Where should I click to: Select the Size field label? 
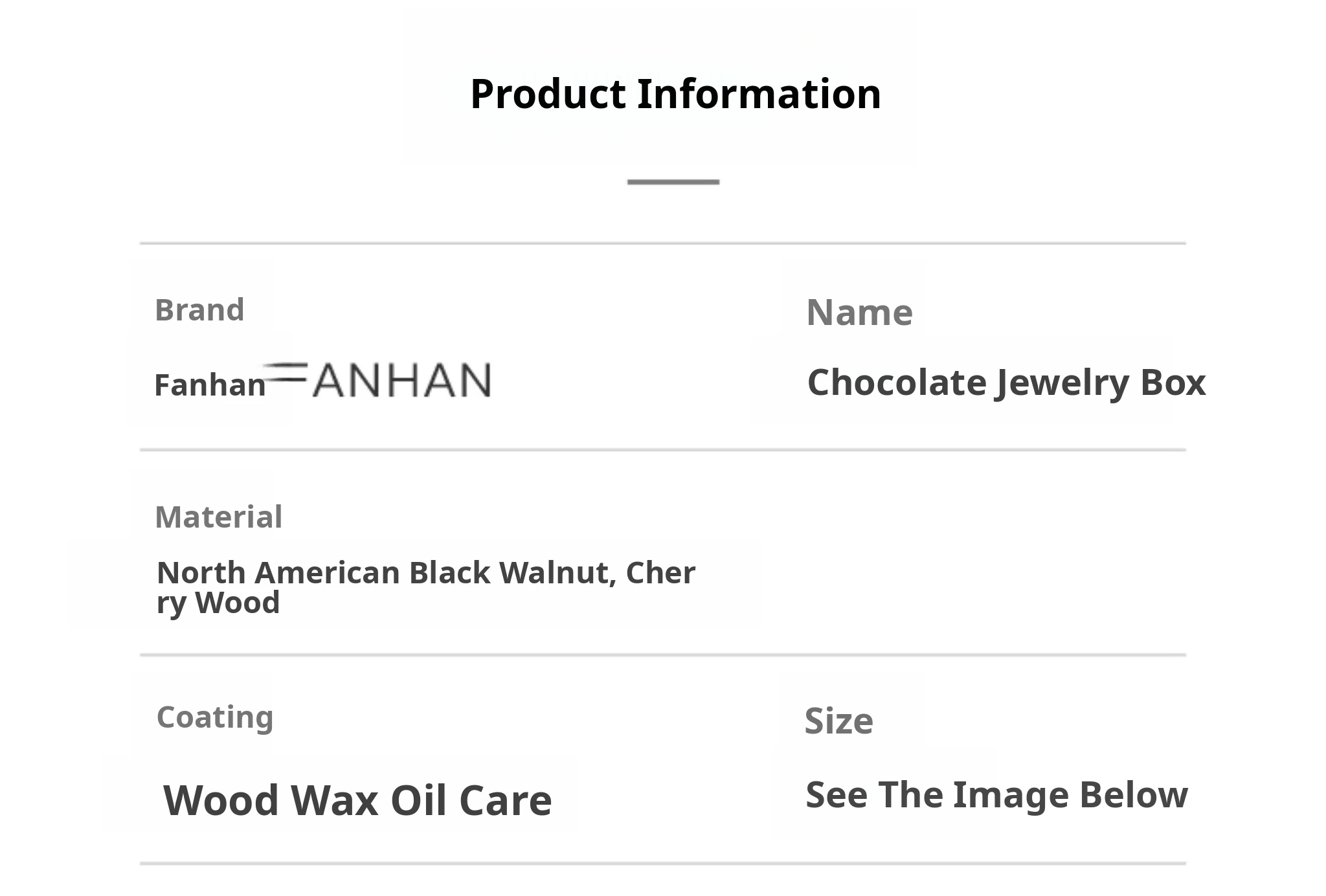[838, 721]
